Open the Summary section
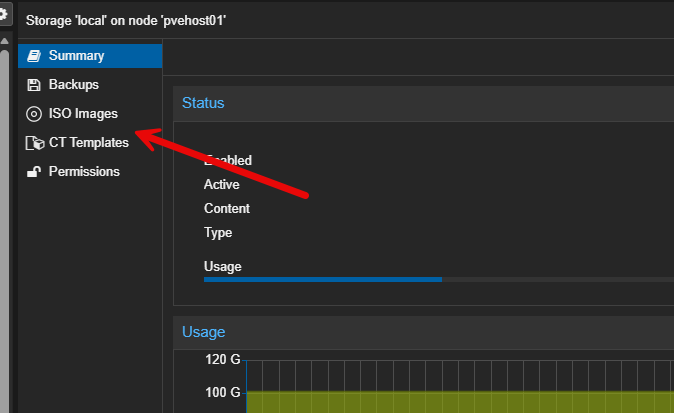674x413 pixels. (x=76, y=56)
